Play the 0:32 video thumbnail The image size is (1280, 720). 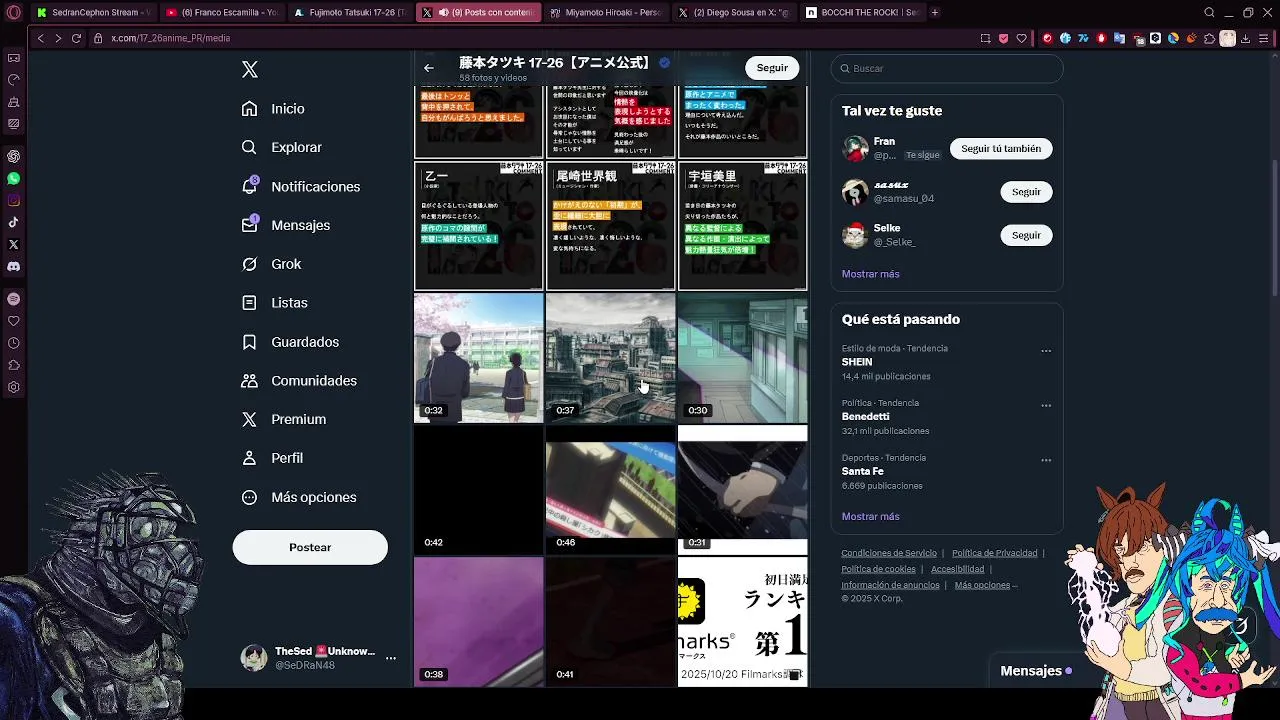tap(478, 358)
